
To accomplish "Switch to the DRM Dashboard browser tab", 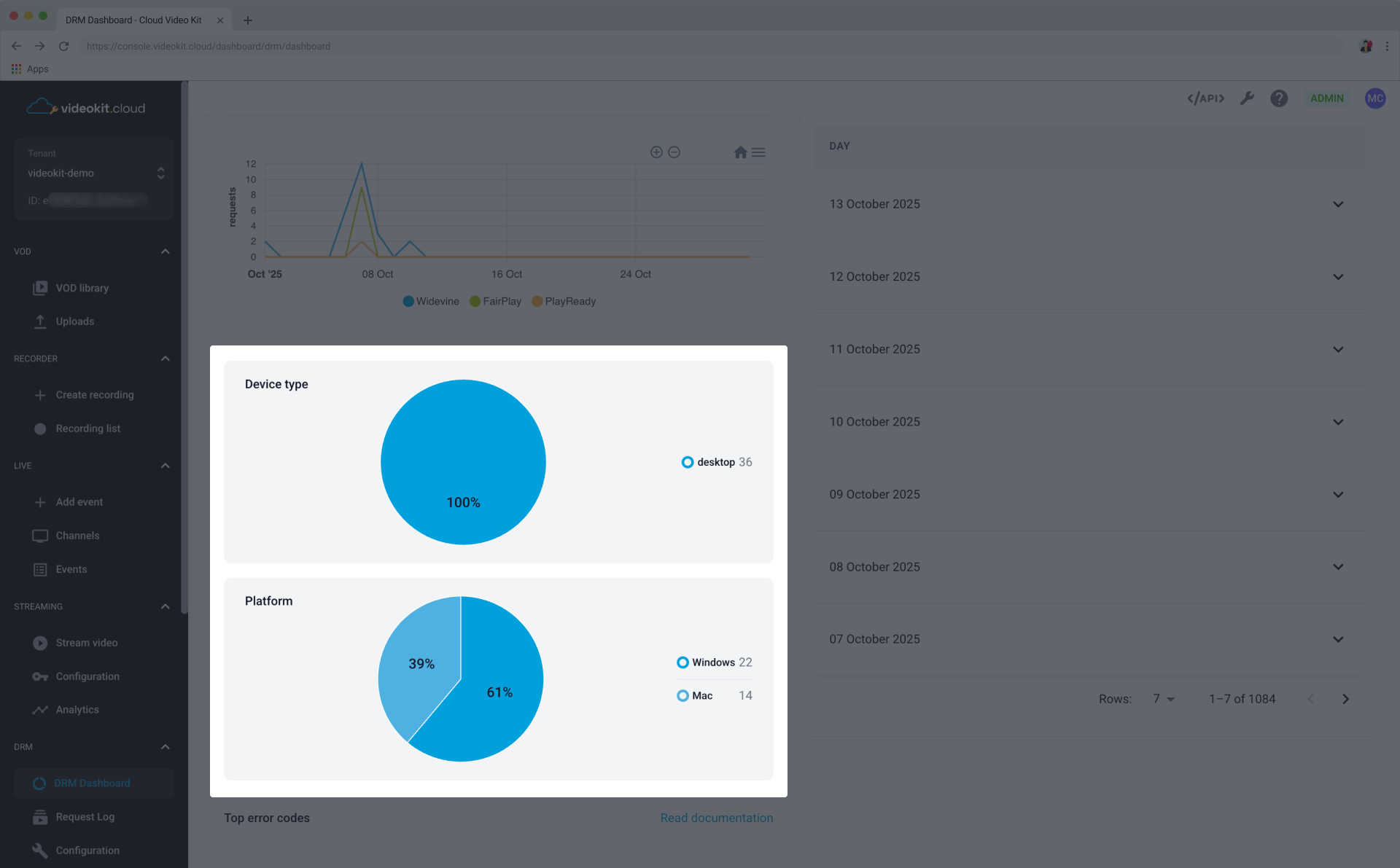I will point(133,20).
